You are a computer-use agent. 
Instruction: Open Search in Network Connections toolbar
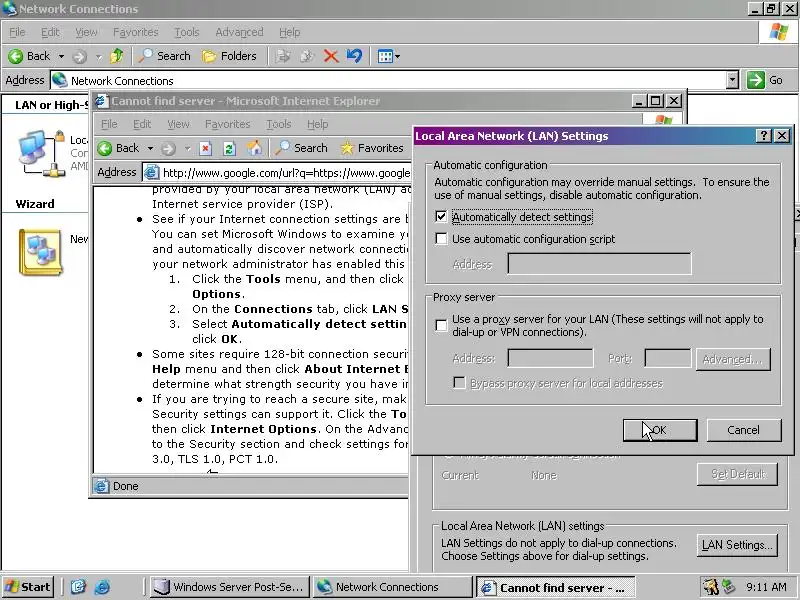[x=164, y=56]
